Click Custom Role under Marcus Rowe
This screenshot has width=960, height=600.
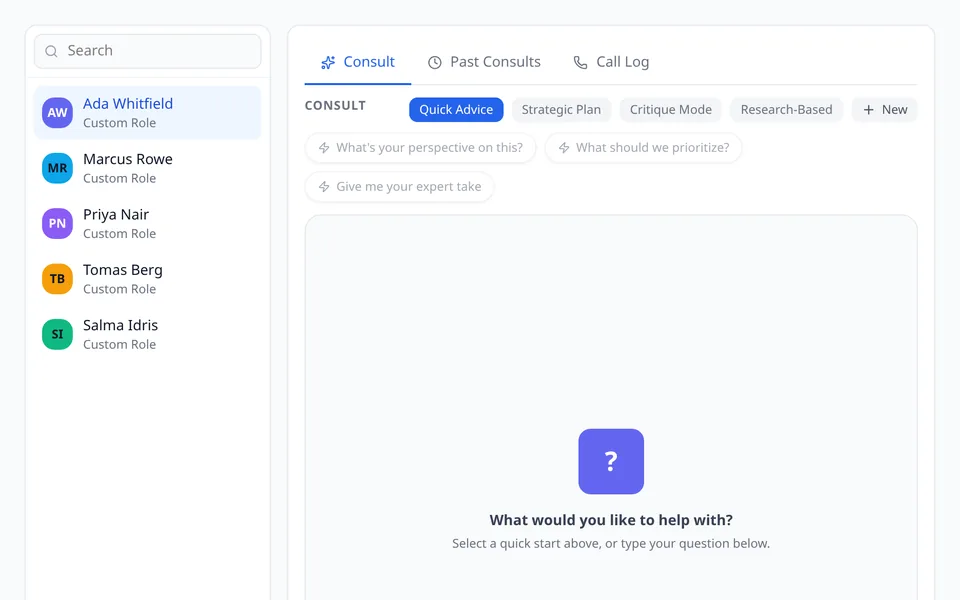pos(119,178)
